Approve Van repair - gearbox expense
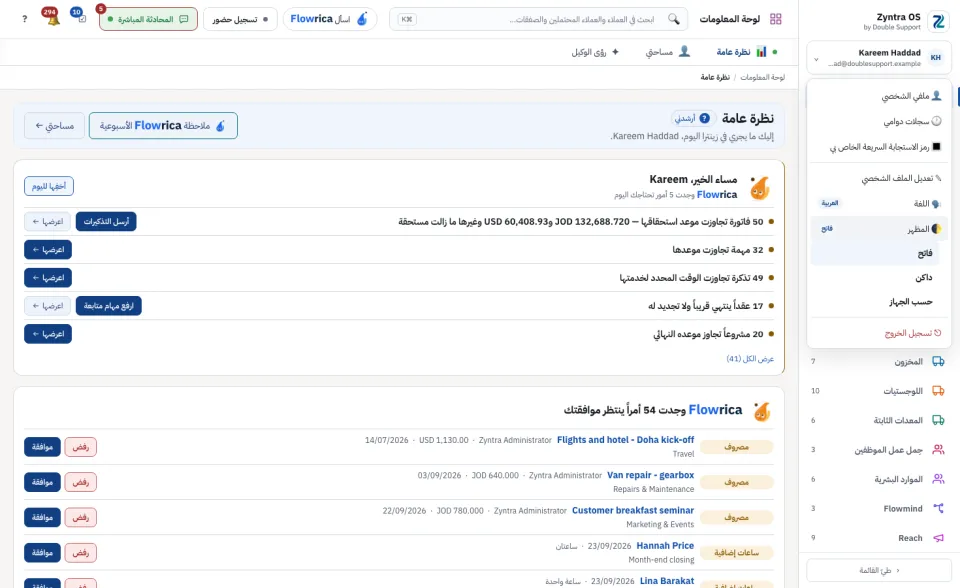 [42, 483]
